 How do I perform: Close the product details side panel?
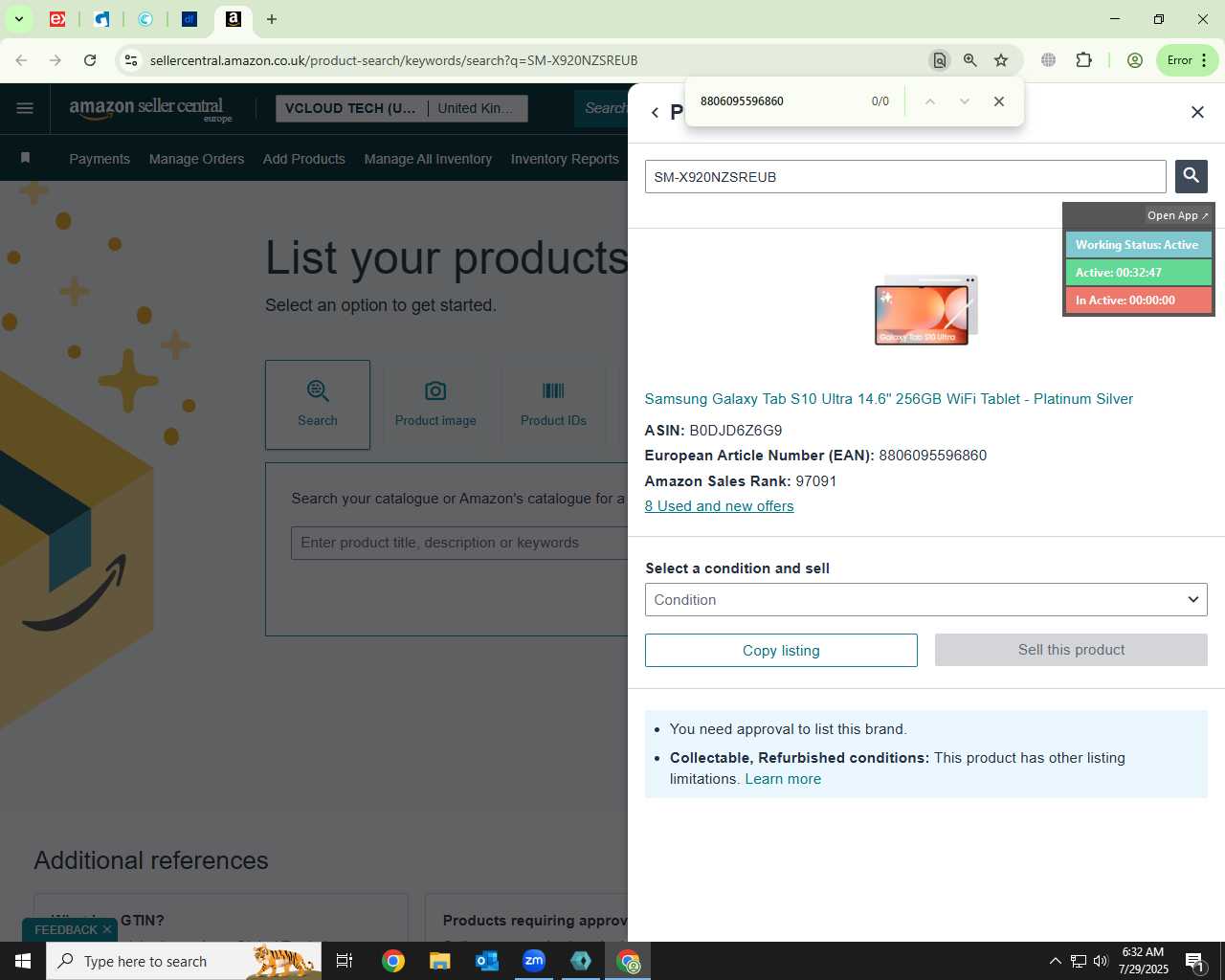tap(1197, 112)
